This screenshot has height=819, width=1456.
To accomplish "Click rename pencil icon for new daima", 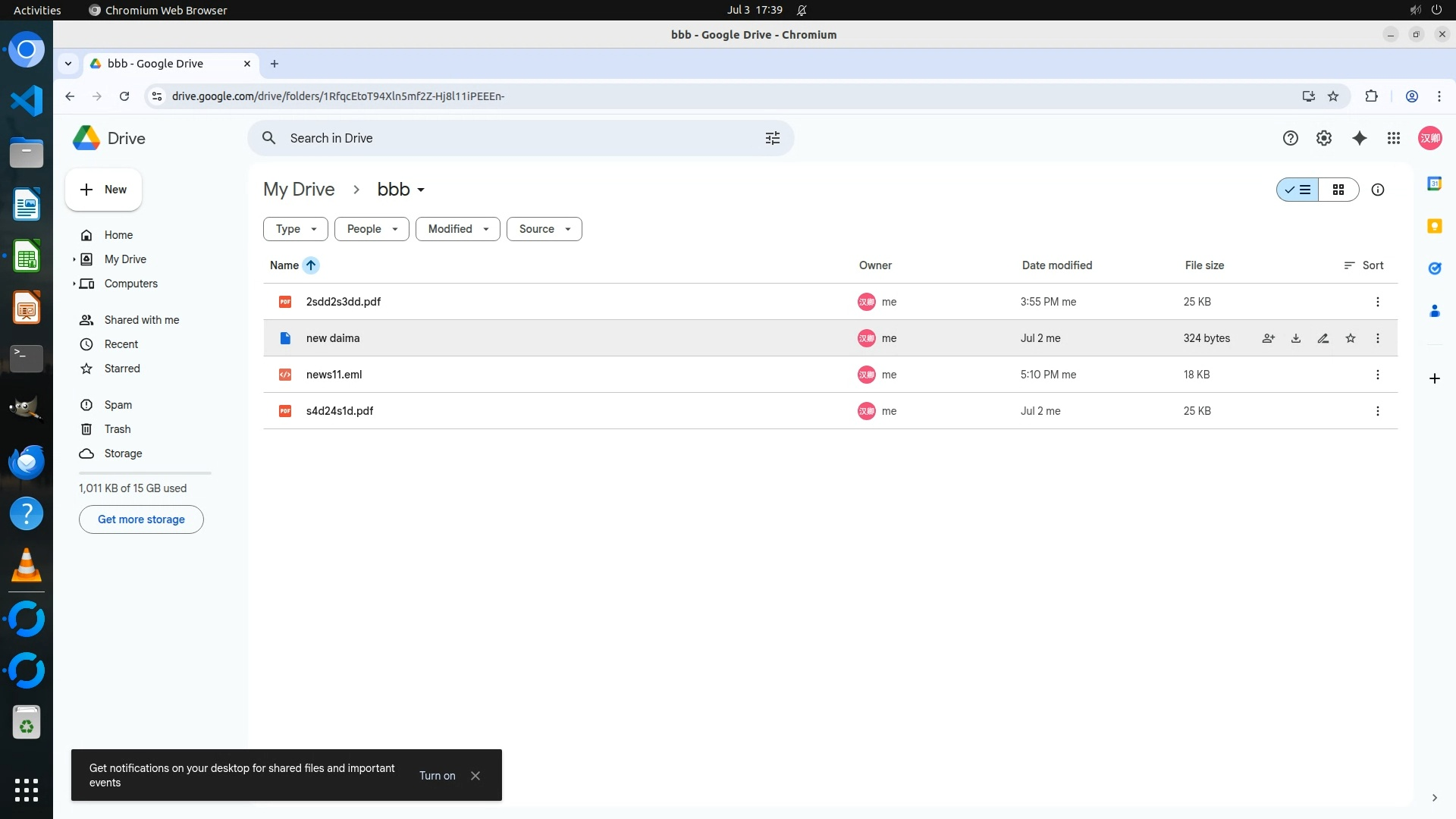I will click(x=1323, y=338).
